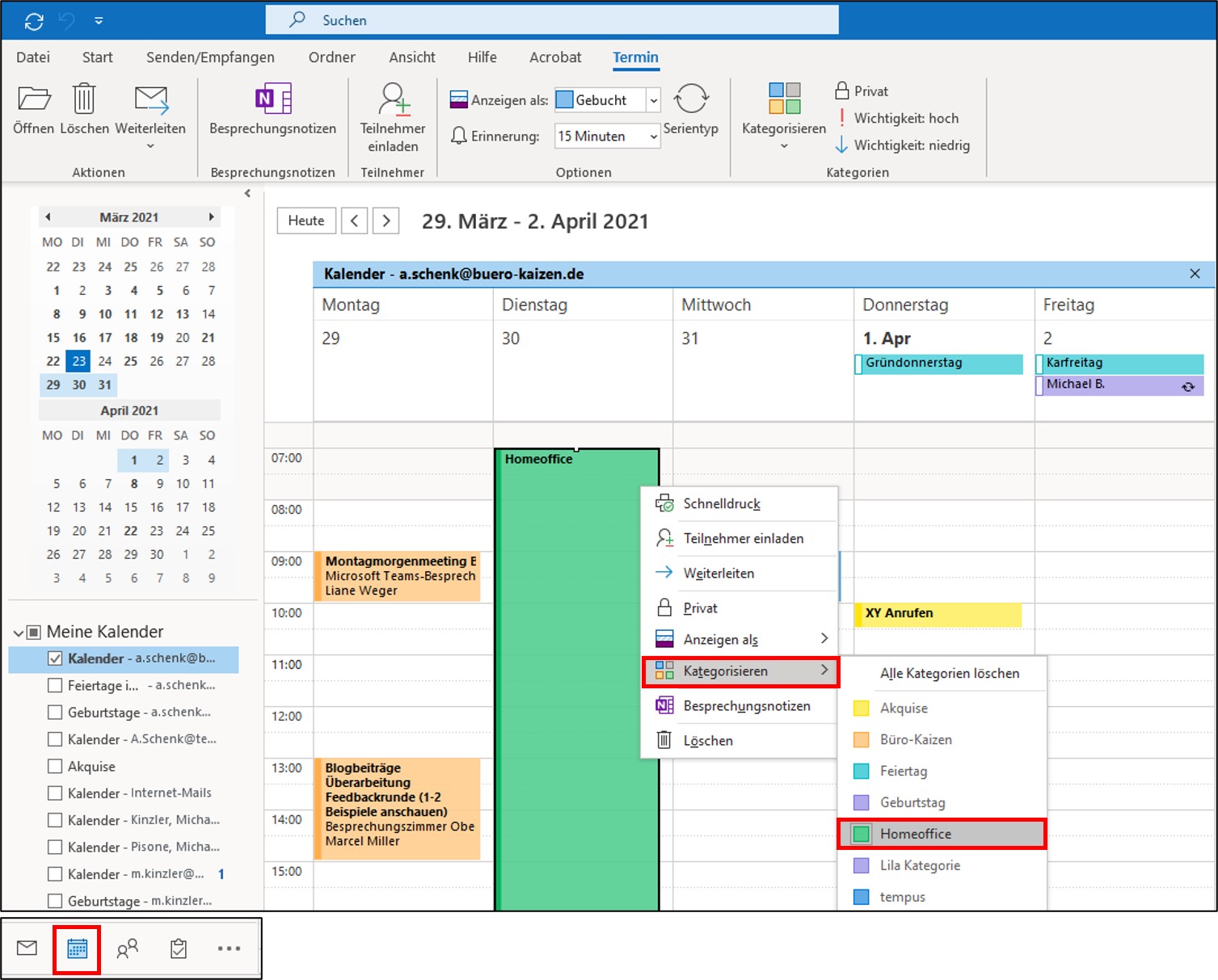Open the Kategorisieren ribbon button
The height and width of the screenshot is (980, 1218).
click(x=783, y=100)
